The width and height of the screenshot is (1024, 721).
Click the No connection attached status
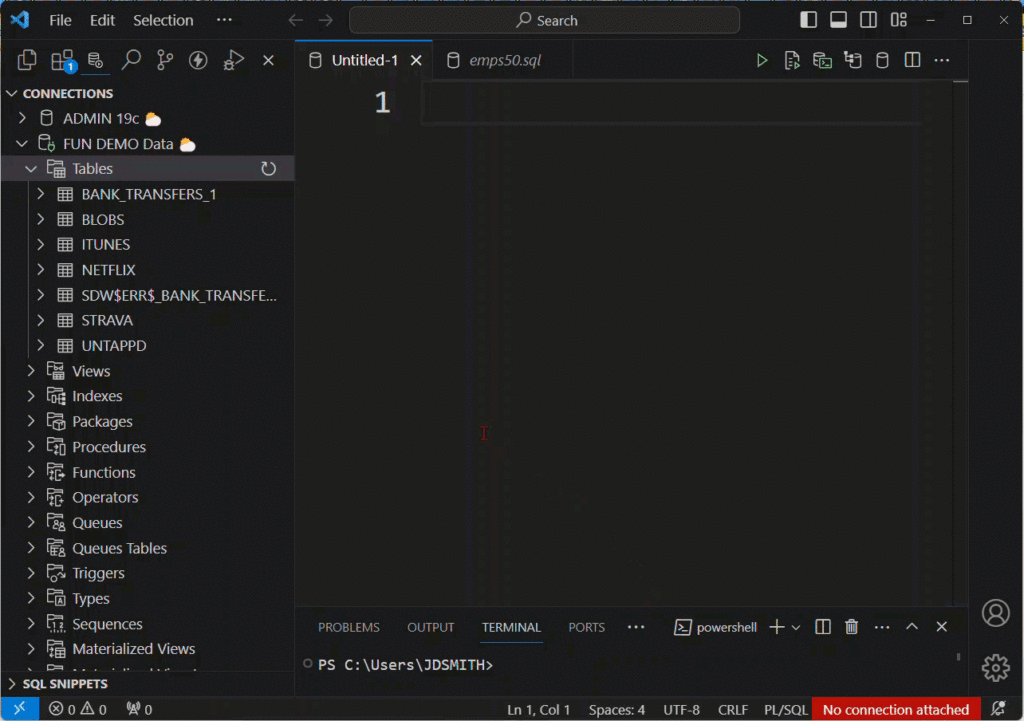[x=895, y=710]
